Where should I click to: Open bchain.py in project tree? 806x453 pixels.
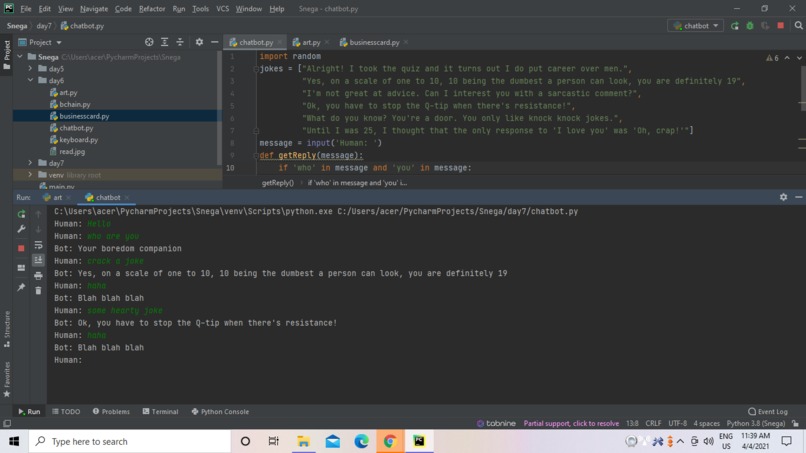click(x=69, y=104)
